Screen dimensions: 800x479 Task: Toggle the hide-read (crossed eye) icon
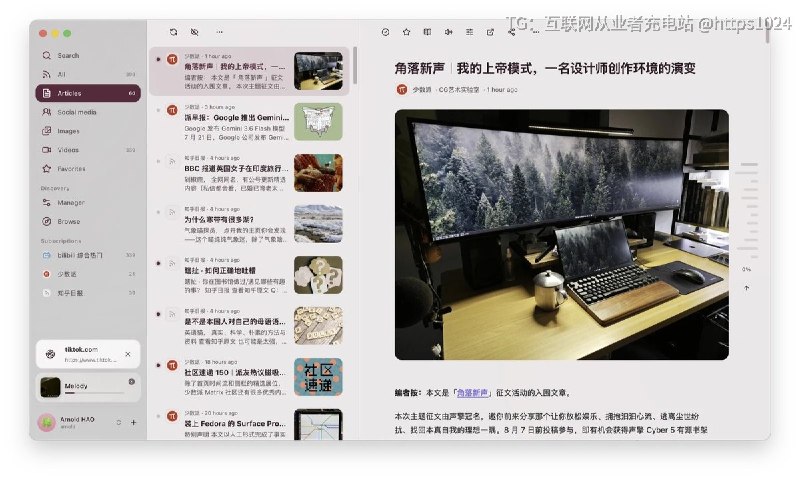194,32
